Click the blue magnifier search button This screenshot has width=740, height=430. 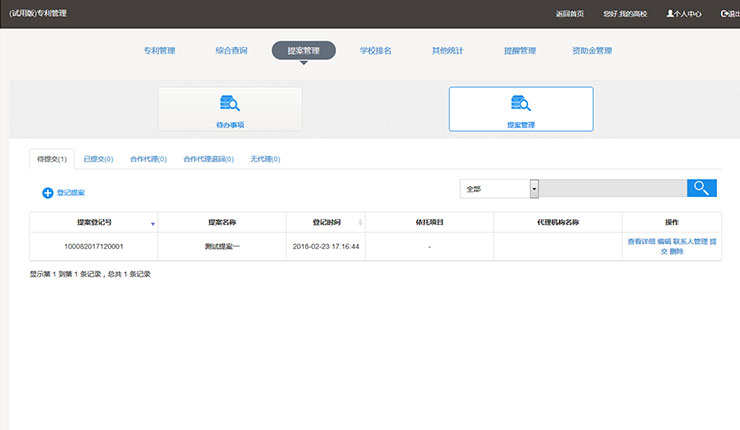701,188
